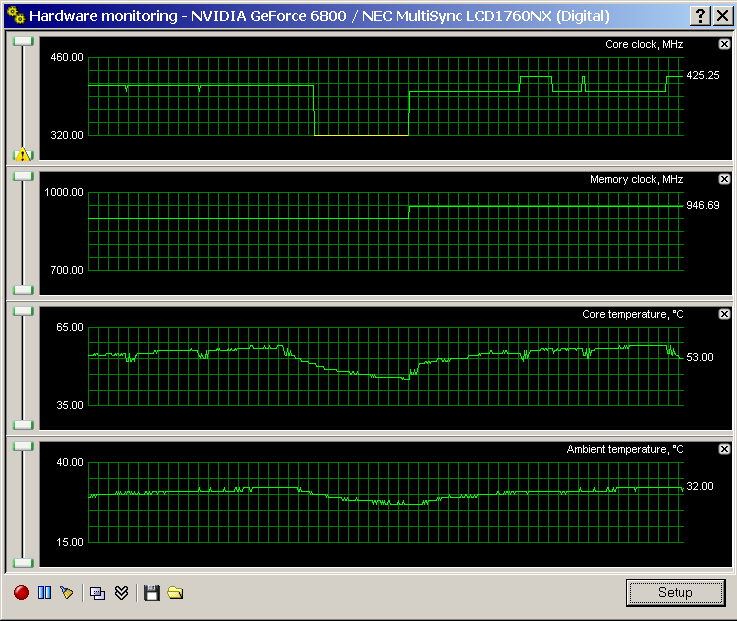Click the double chevron down icon
Screen dimensions: 737x621
[x=121, y=593]
